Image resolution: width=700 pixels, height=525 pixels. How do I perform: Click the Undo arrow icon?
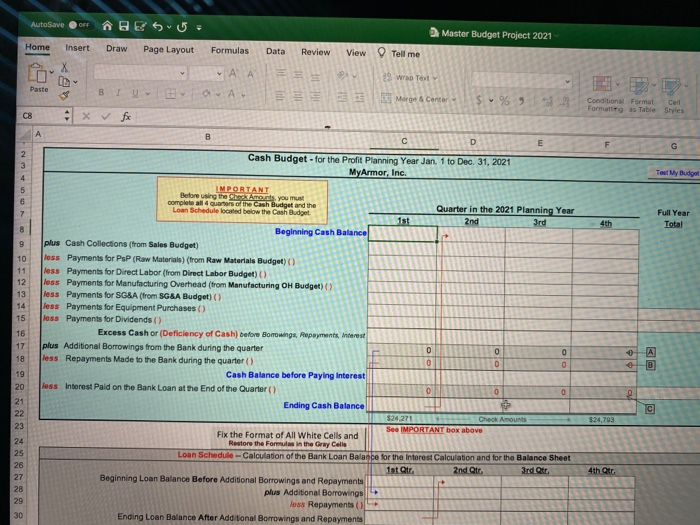pos(157,27)
